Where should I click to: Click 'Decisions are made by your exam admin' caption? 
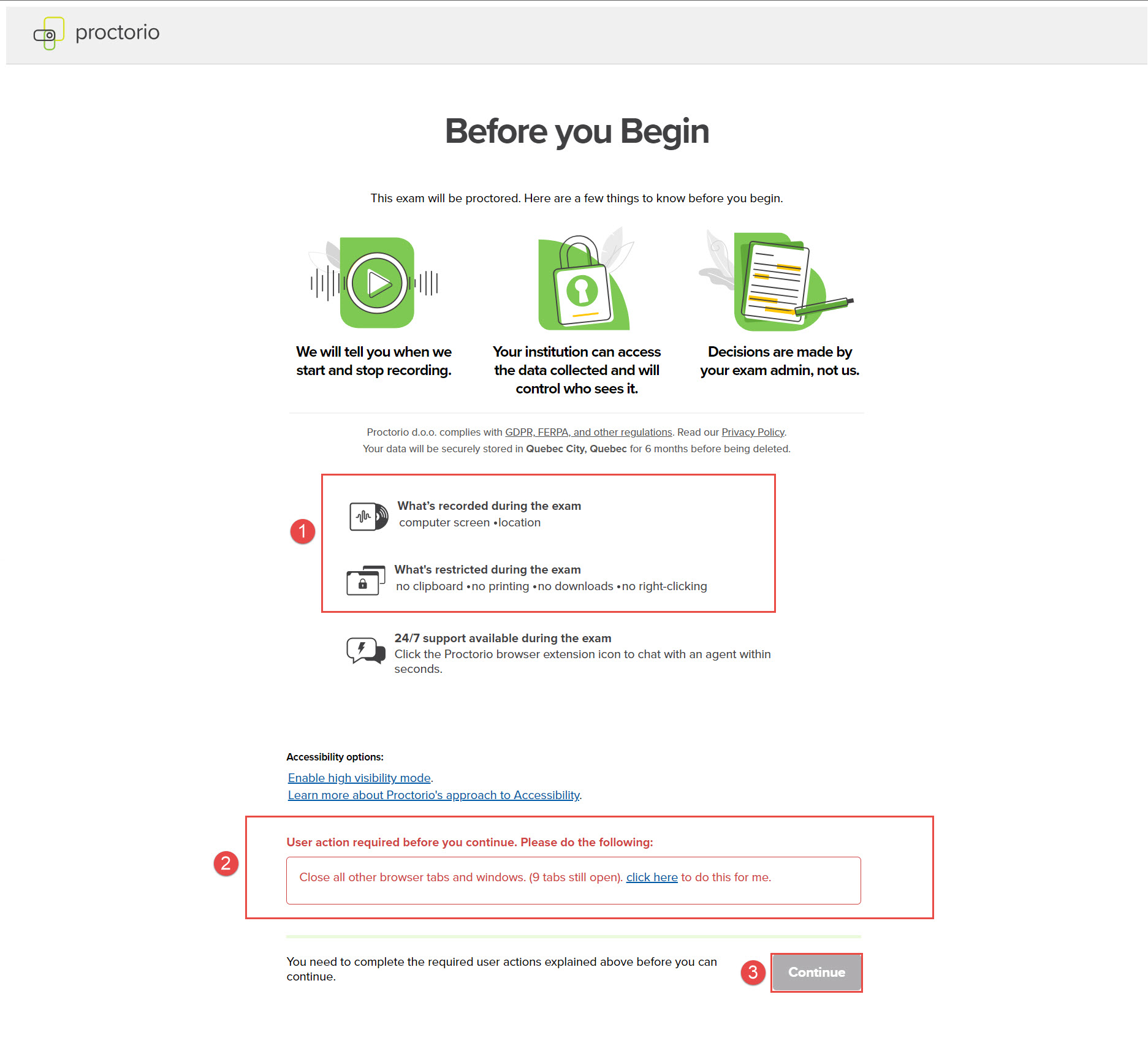tap(780, 361)
